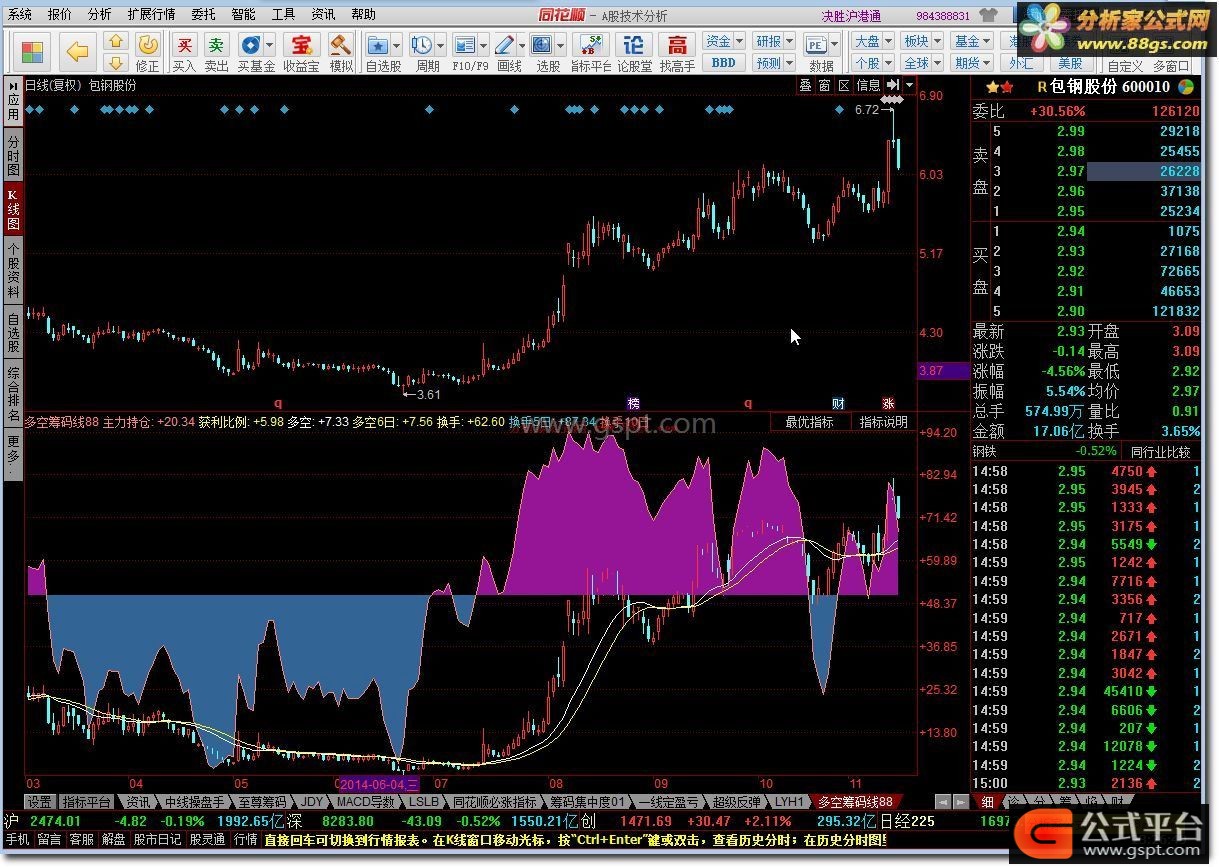Screen dimensions: 1219x867
Task: Open the 决胜沪港通 link in title bar
Action: tap(851, 15)
